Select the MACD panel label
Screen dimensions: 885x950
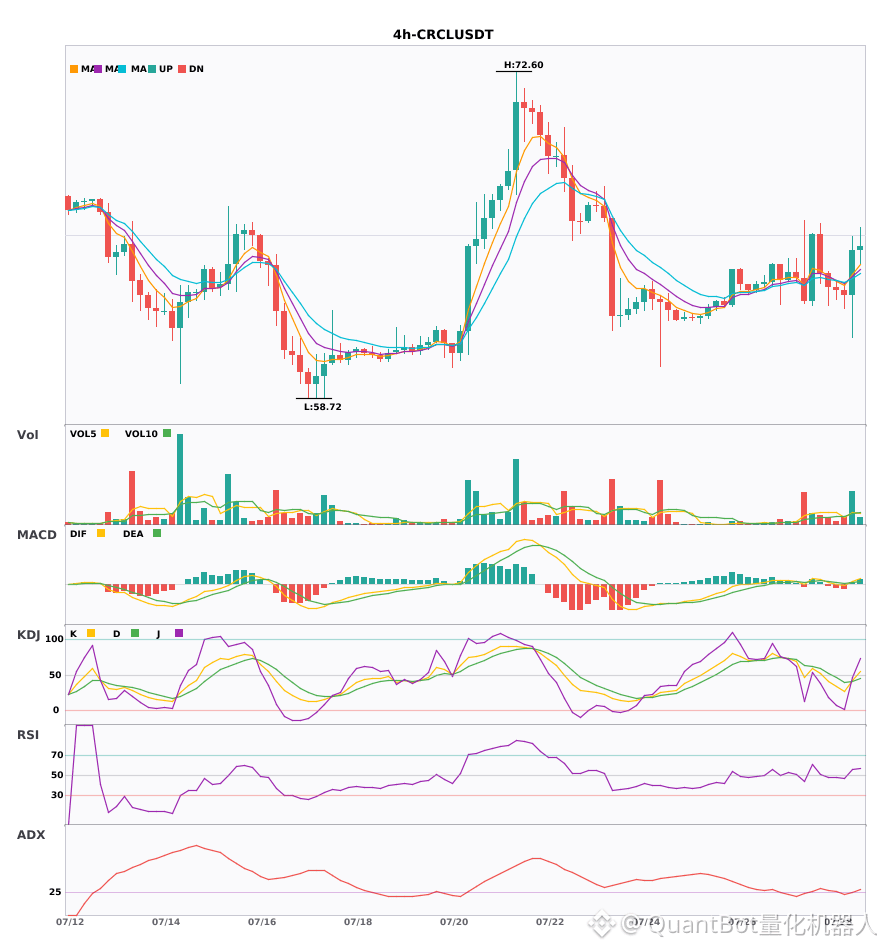[x=36, y=535]
